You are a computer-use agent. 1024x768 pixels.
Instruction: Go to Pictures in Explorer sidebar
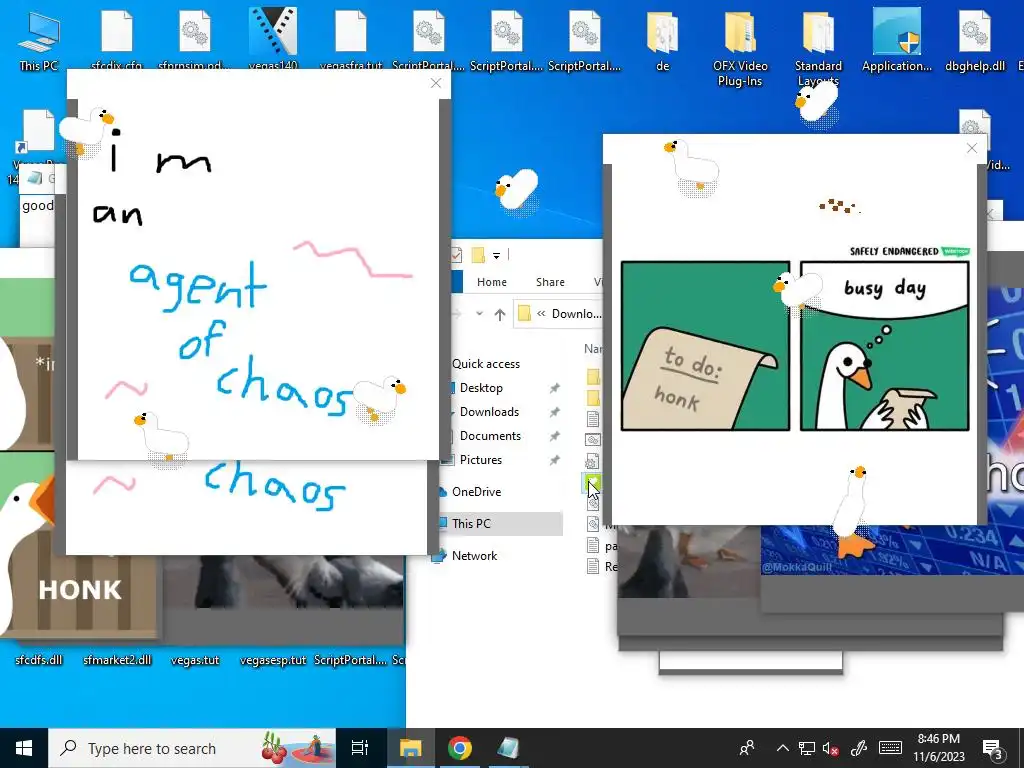481,460
